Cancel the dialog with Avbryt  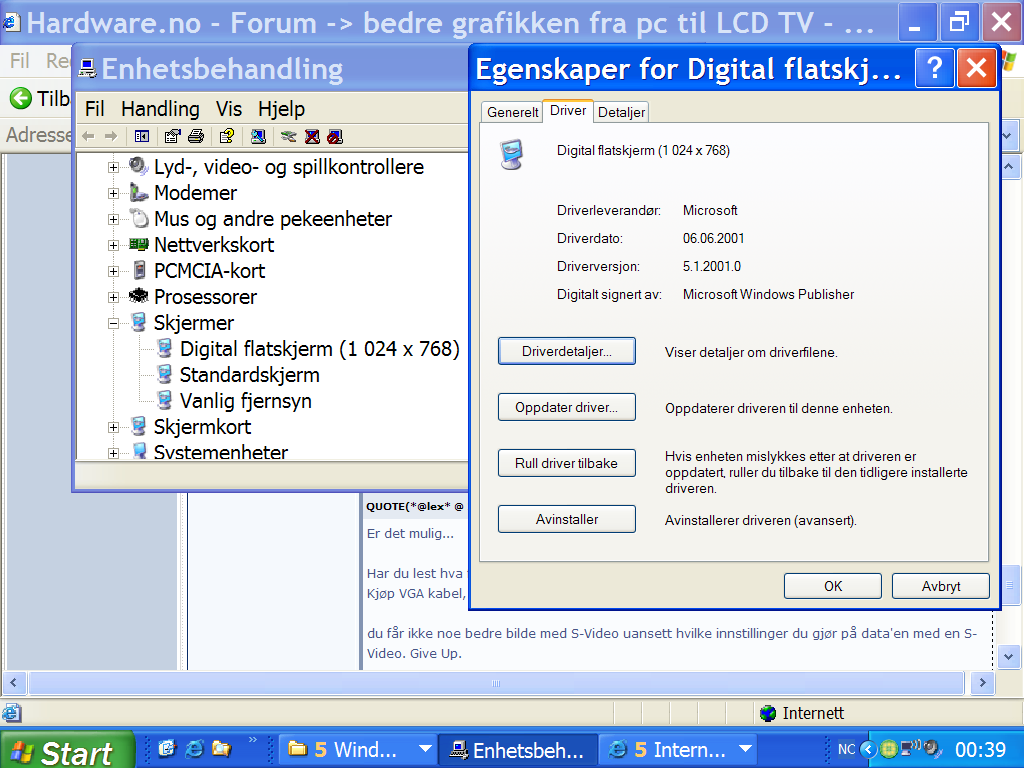tap(940, 586)
